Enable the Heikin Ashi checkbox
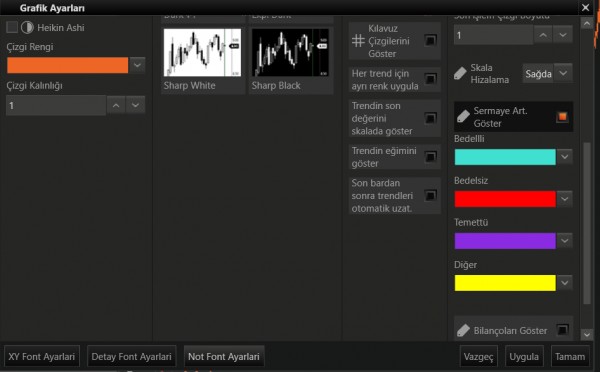600x372 pixels. pyautogui.click(x=12, y=27)
